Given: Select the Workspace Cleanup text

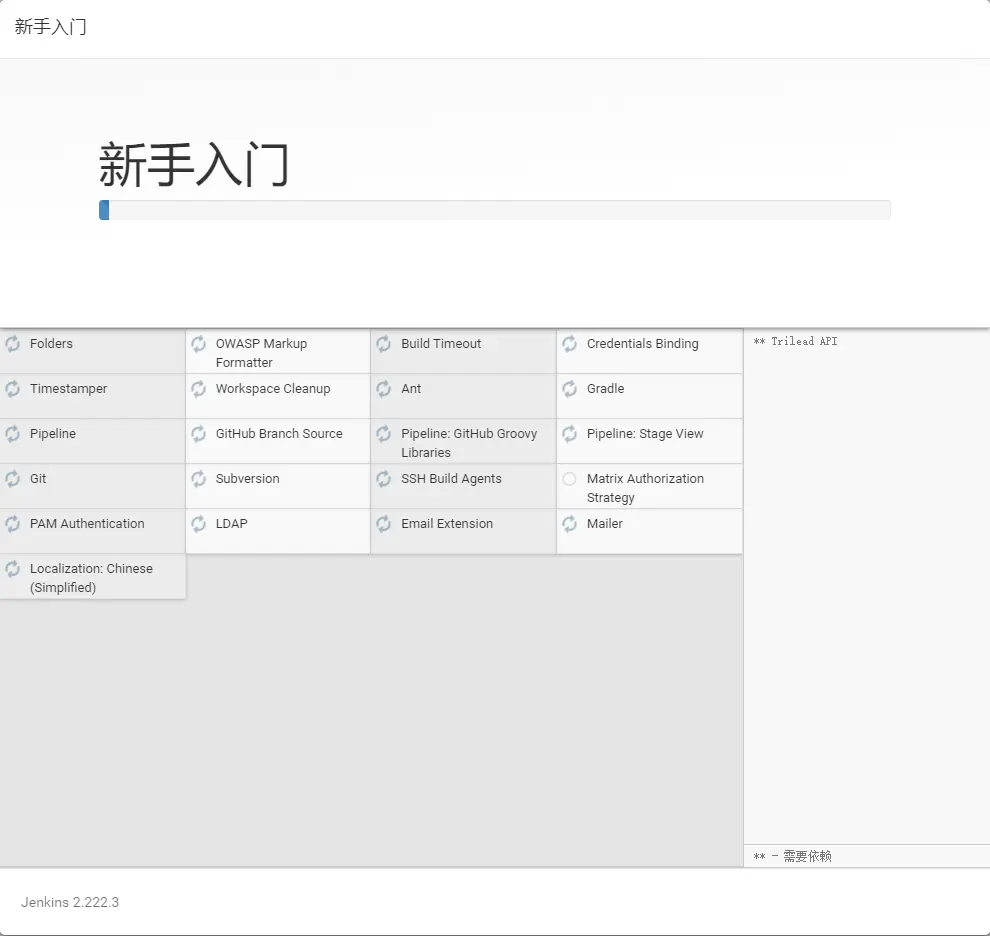Looking at the screenshot, I should (273, 388).
